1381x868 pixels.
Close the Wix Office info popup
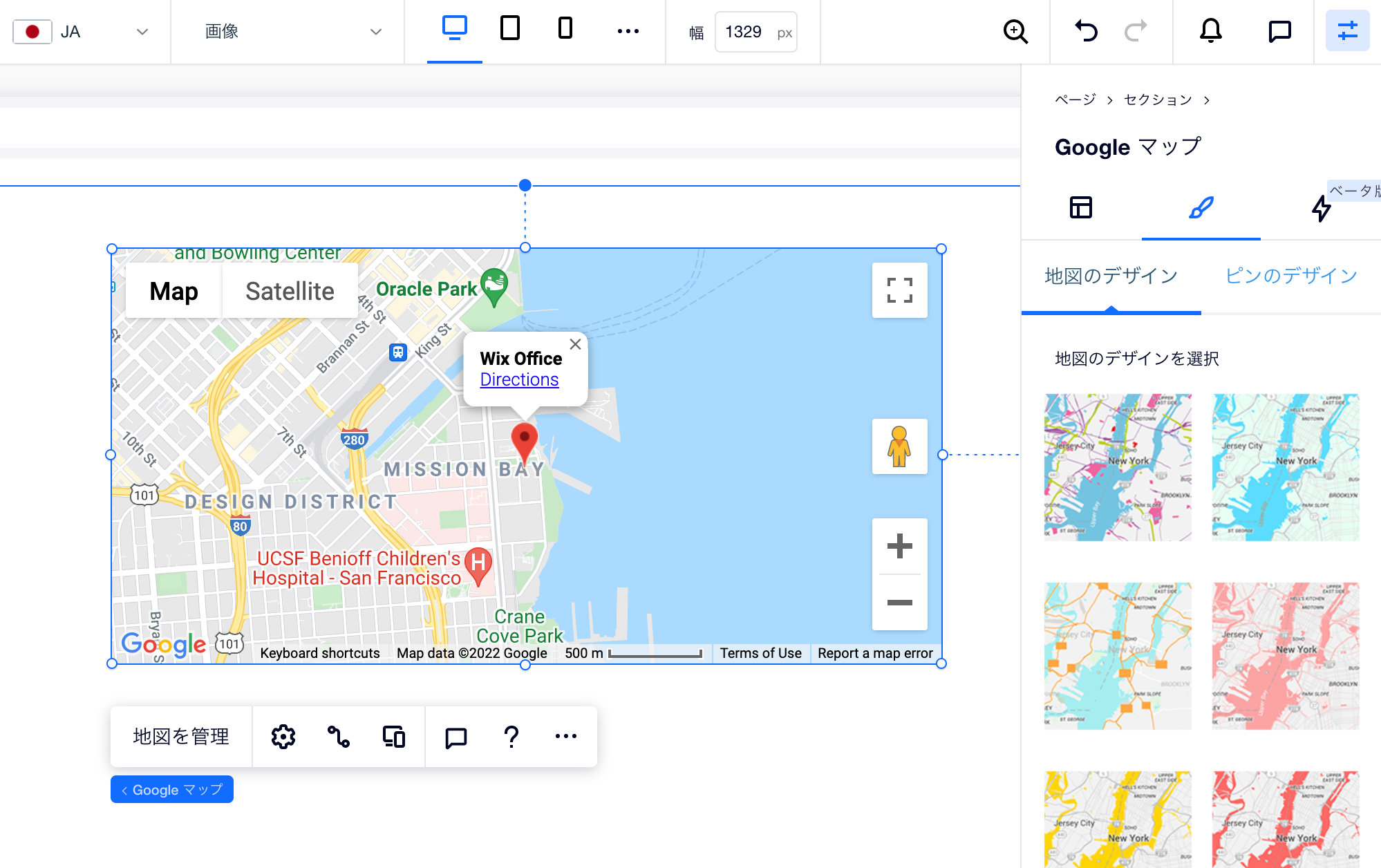(x=575, y=344)
